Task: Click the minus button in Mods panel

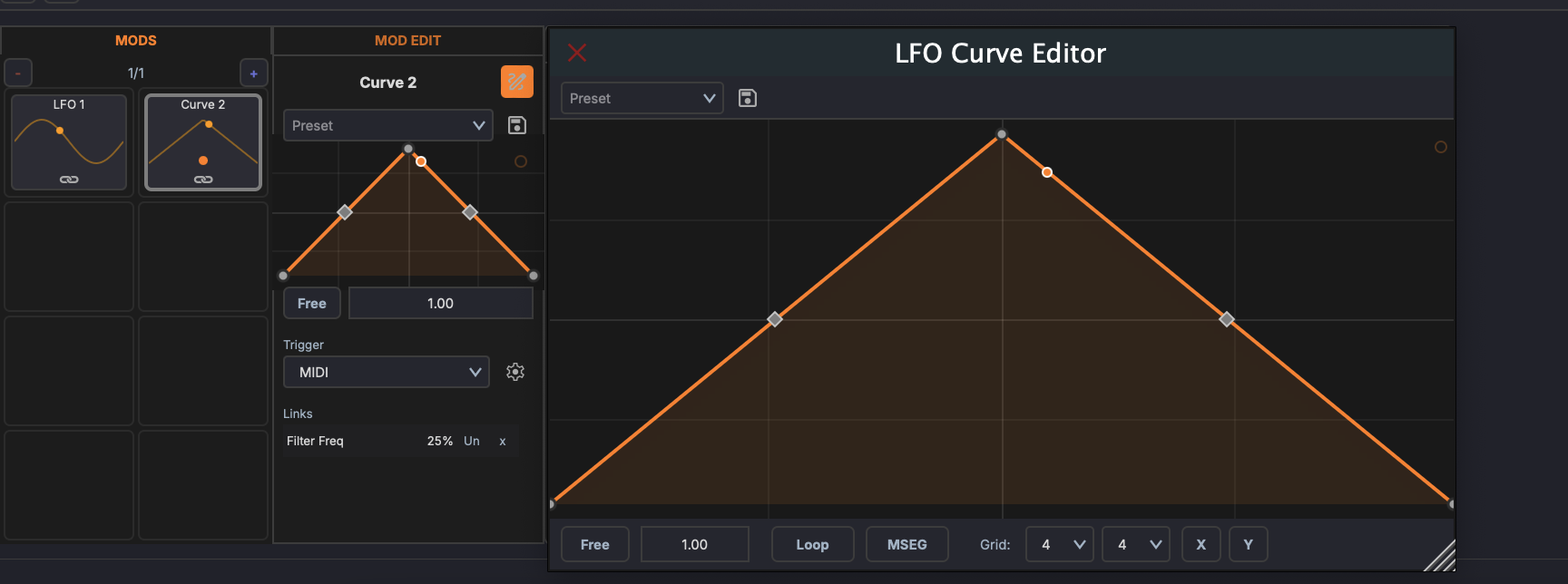Action: tap(18, 73)
